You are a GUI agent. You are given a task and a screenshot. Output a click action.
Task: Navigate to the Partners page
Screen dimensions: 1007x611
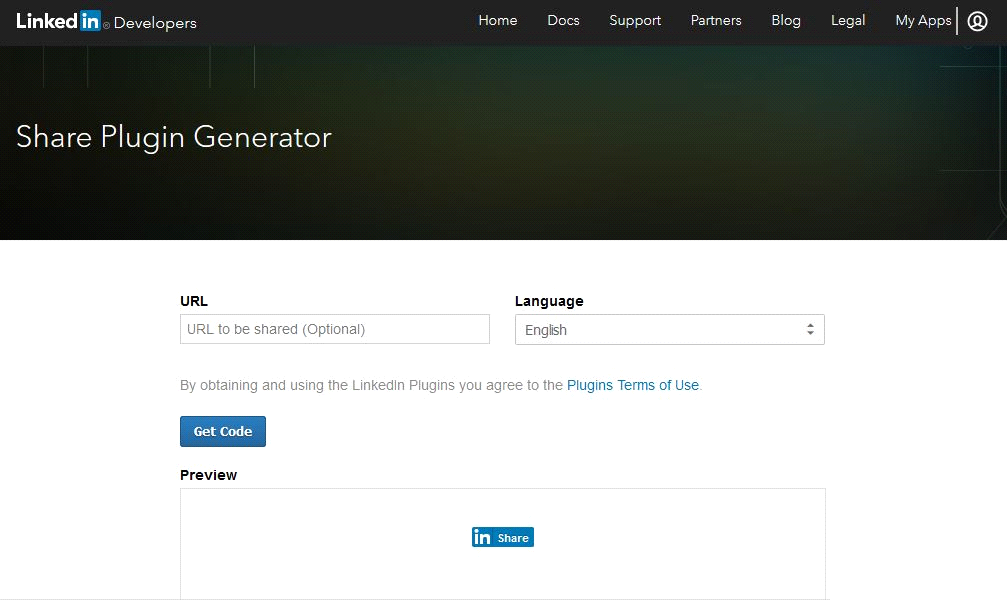716,21
